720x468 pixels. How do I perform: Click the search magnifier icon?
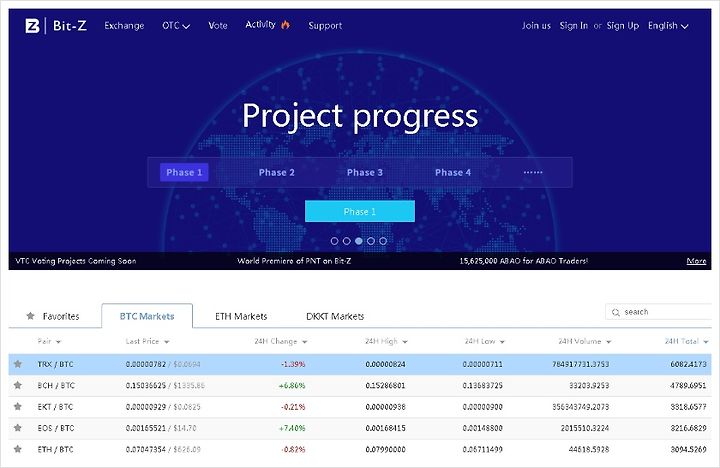(616, 312)
